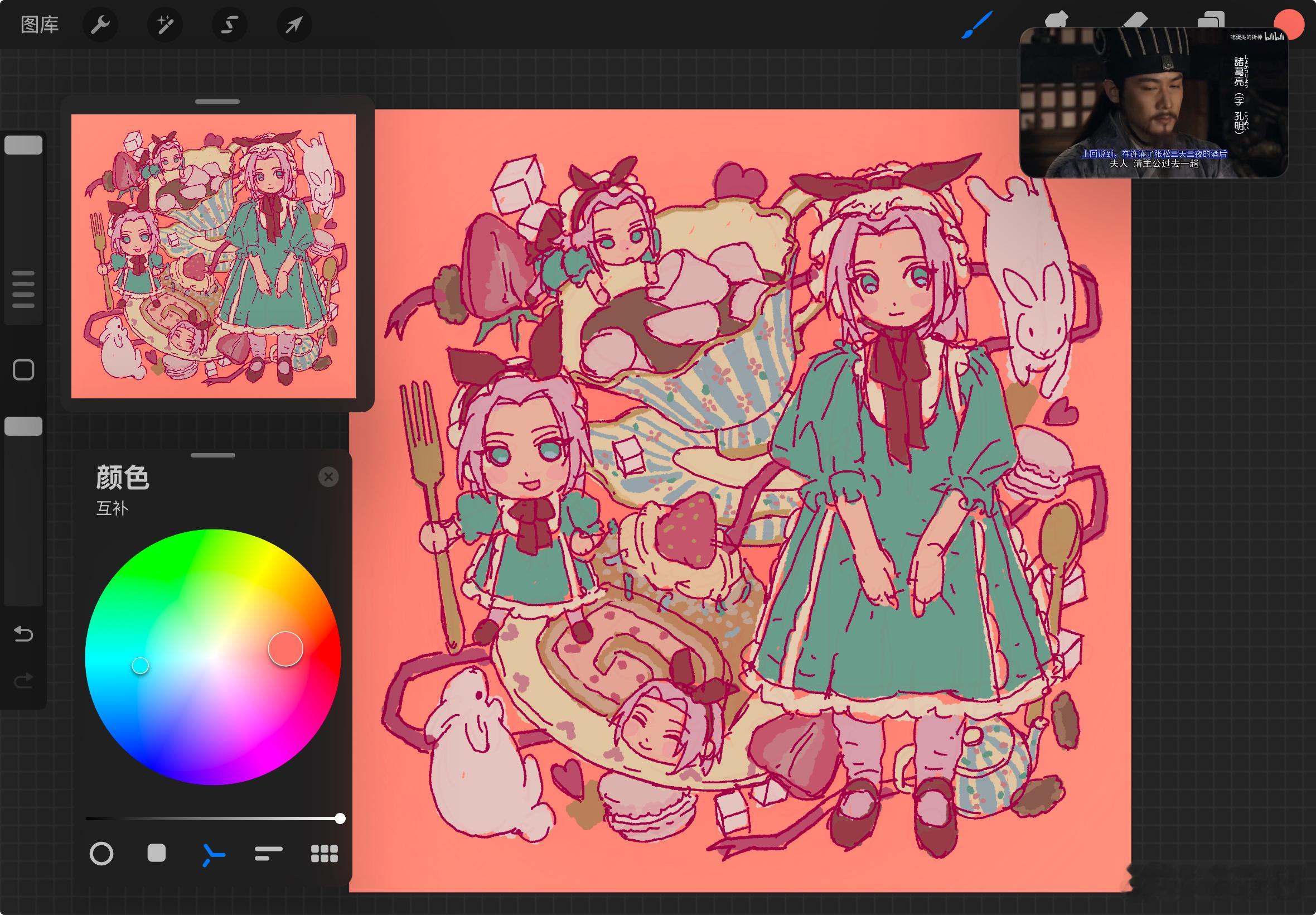Screen dimensions: 1316x915
Task: Tap the color panel top drag handle
Action: pyautogui.click(x=213, y=455)
